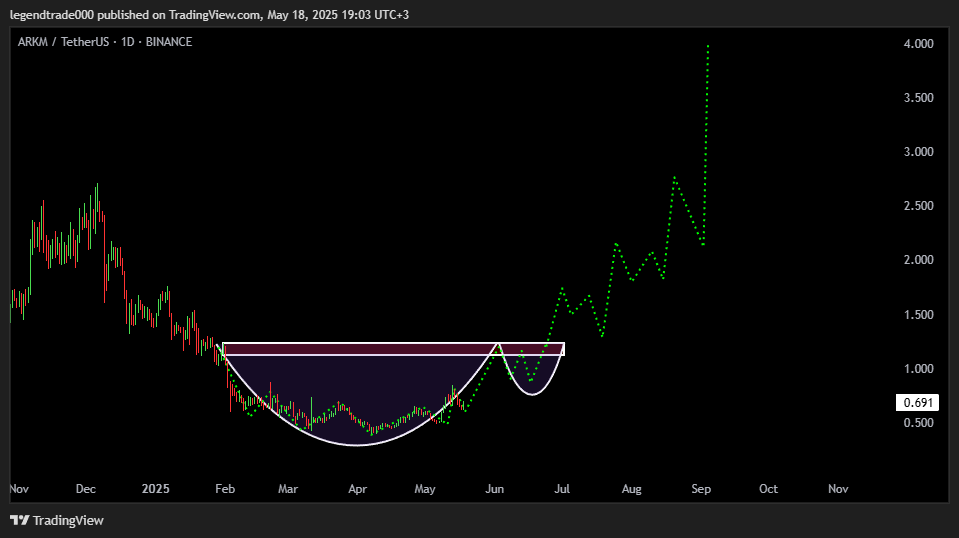
Task: Click the 'Sep' label on the time axis
Action: (701, 488)
